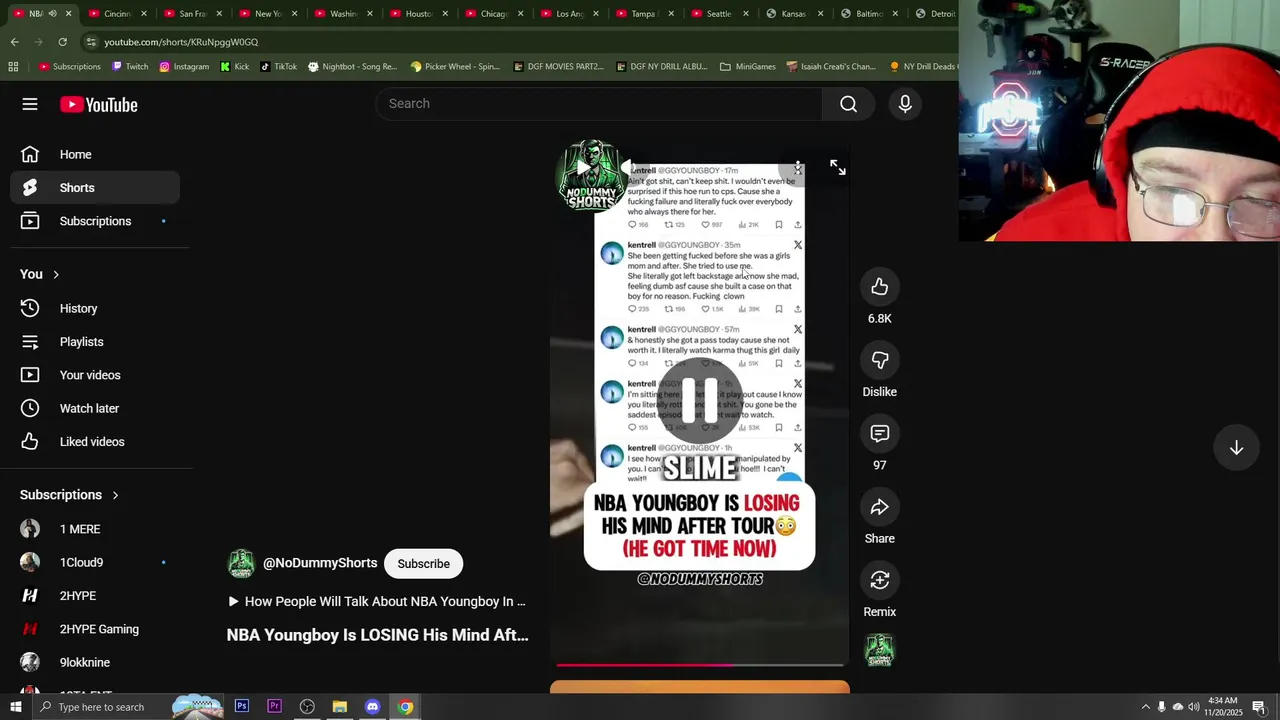Open File Explorer from the taskbar
Viewport: 1280px width, 720px height.
tap(340, 706)
